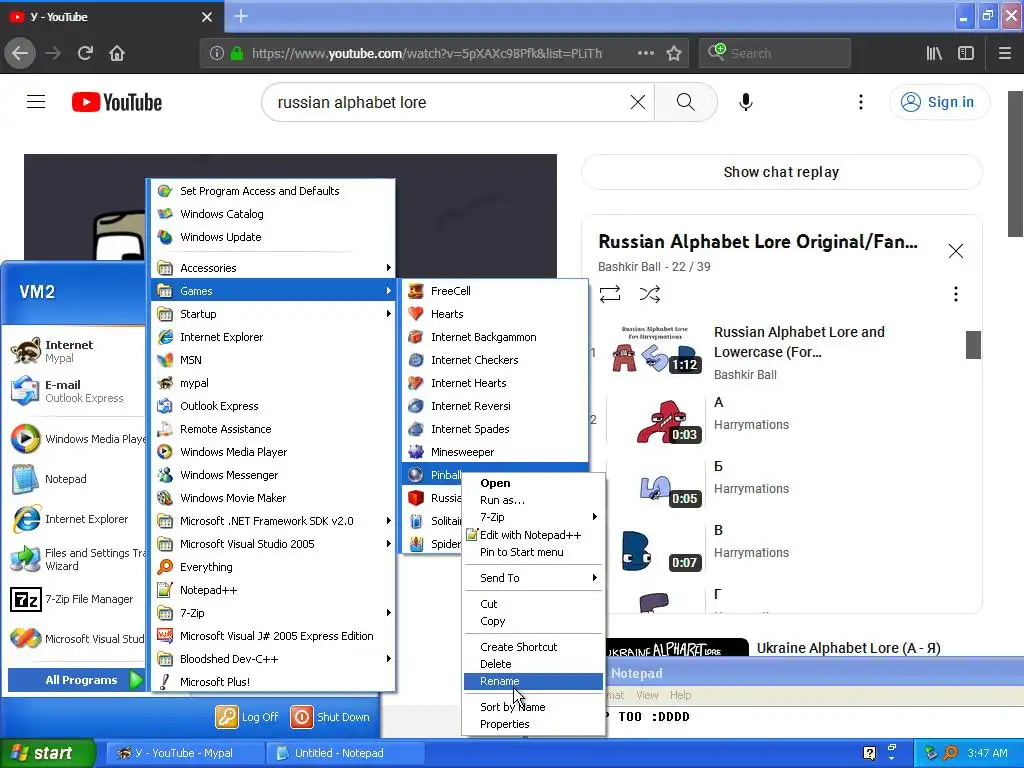This screenshot has height=768, width=1024.
Task: Toggle playlist shuffle icon
Action: [650, 294]
